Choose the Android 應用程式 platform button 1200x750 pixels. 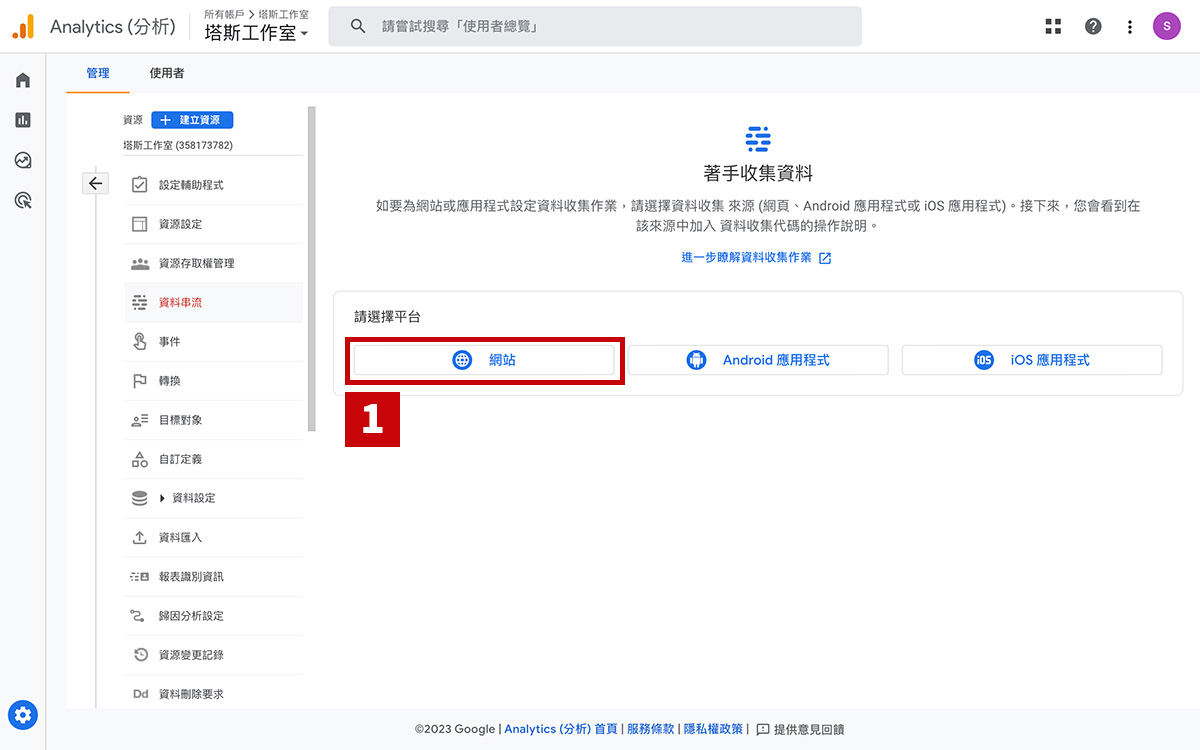coord(758,360)
